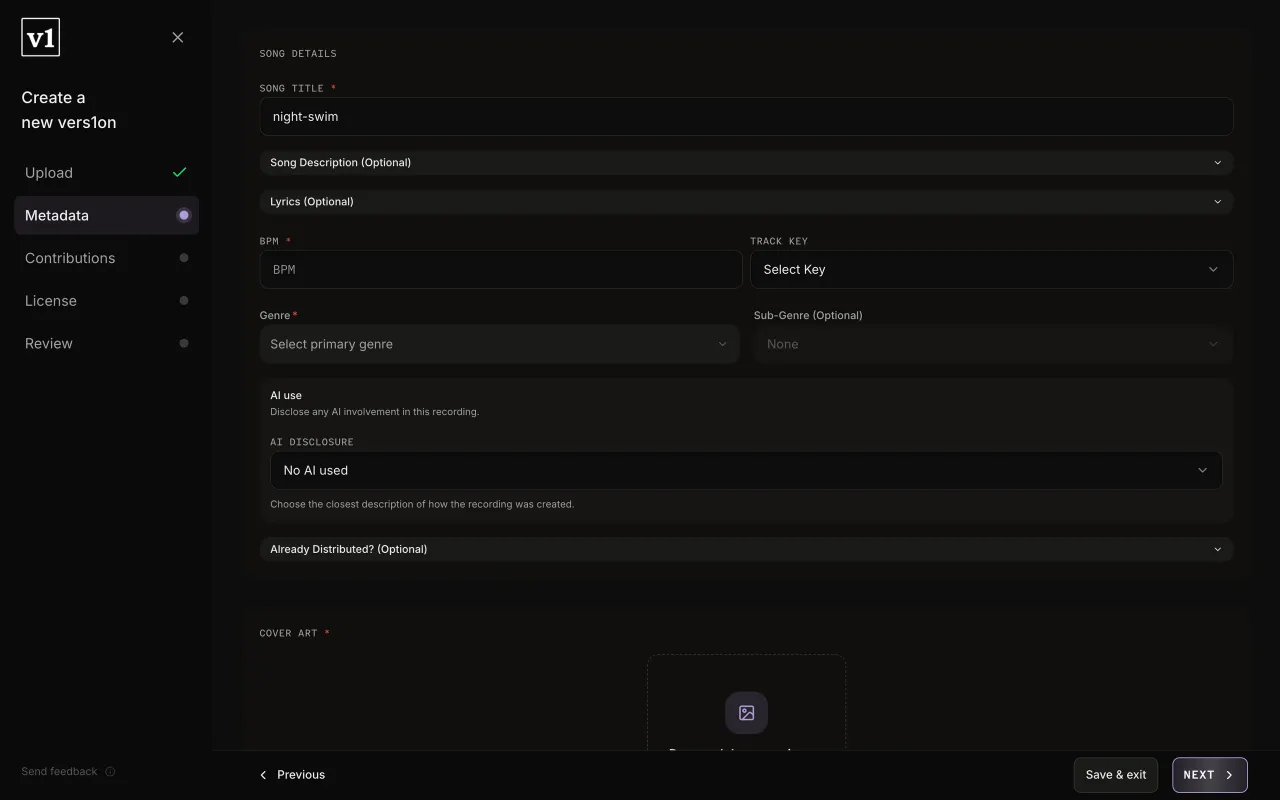Open the Select Key track key dropdown

click(x=991, y=269)
